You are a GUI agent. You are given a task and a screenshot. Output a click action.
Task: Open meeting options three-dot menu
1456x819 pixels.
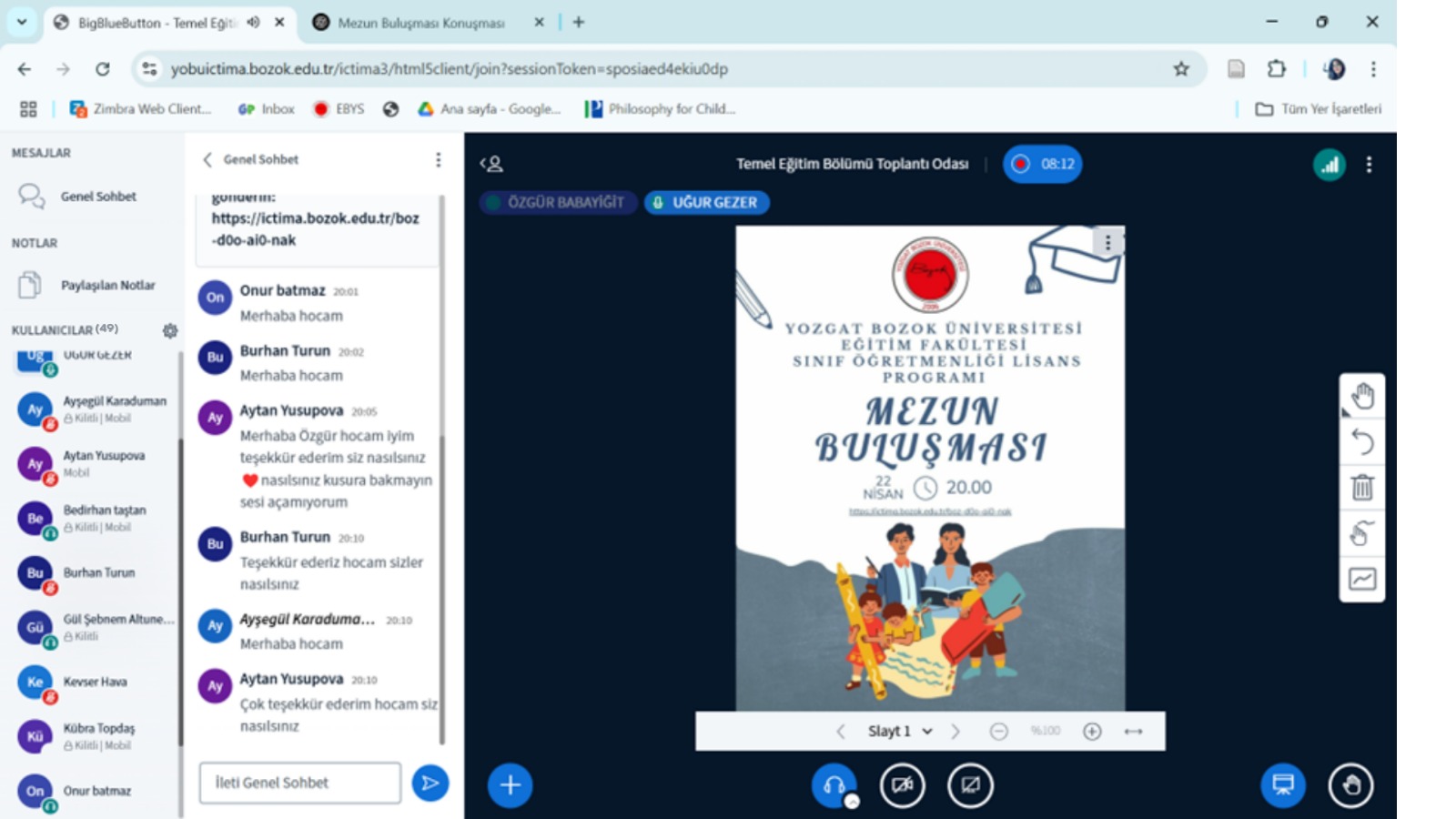1369,165
